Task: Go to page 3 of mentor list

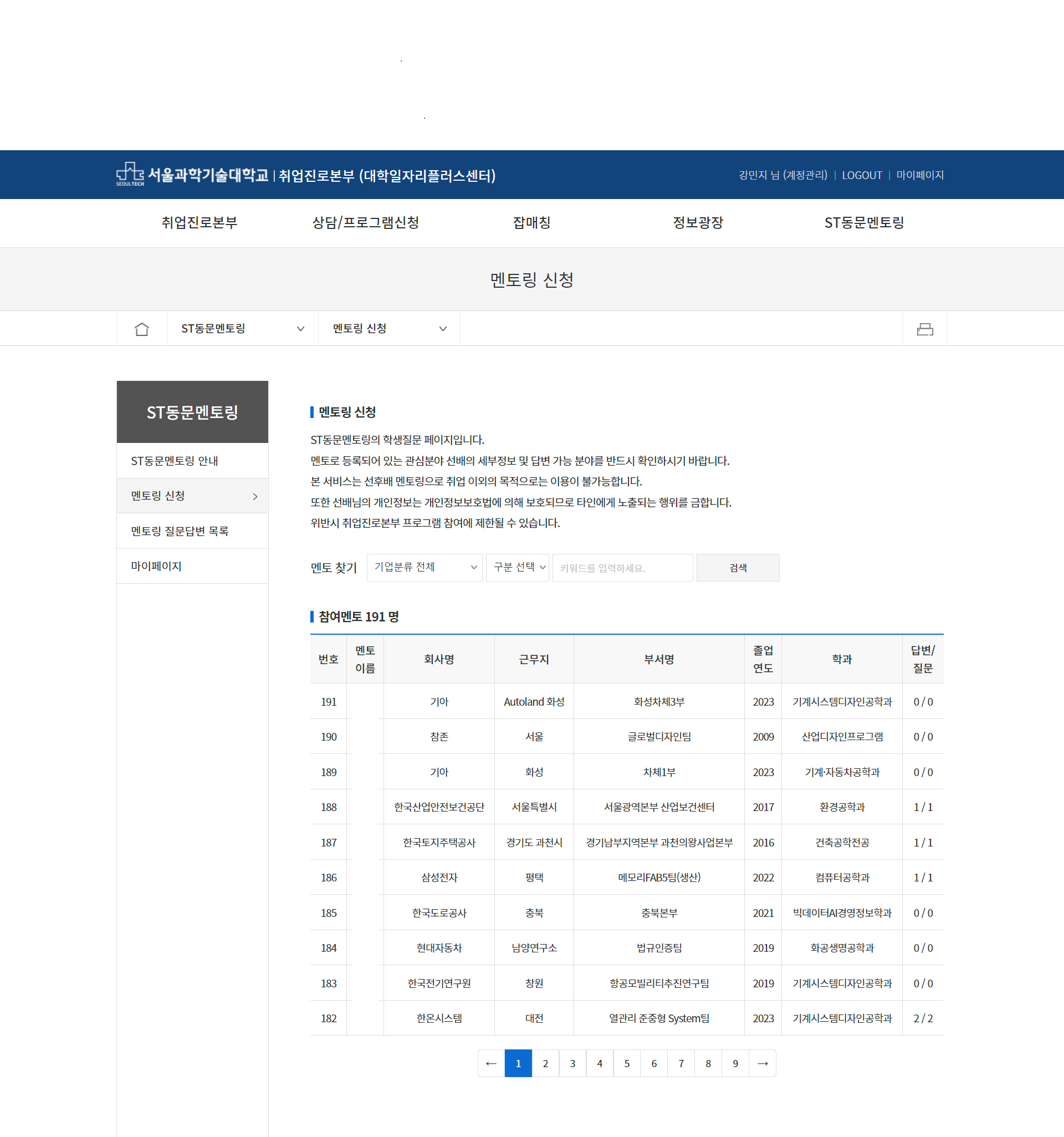Action: click(x=572, y=1063)
